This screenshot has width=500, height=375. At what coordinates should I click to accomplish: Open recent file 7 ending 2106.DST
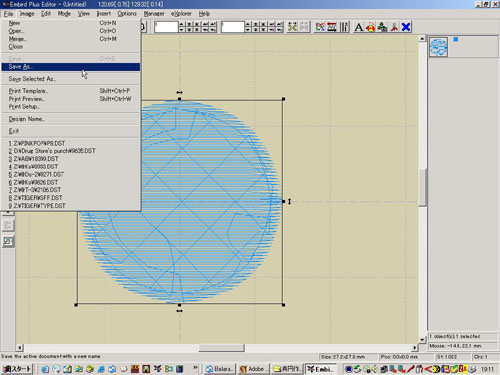click(x=71, y=190)
